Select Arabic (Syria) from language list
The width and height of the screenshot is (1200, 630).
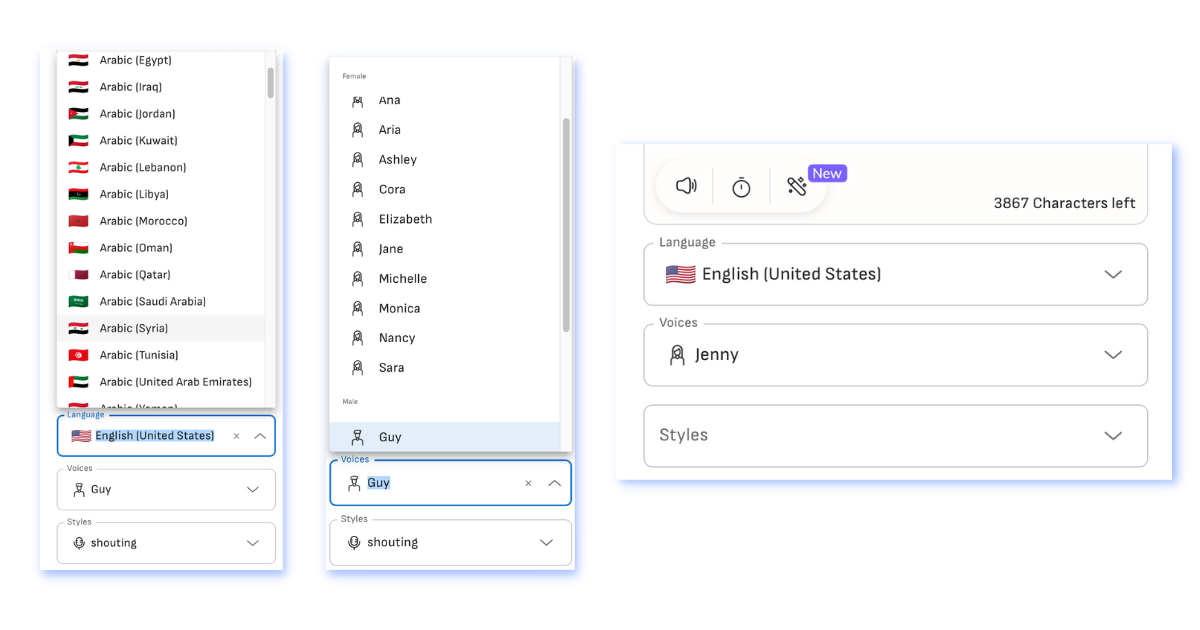[134, 328]
